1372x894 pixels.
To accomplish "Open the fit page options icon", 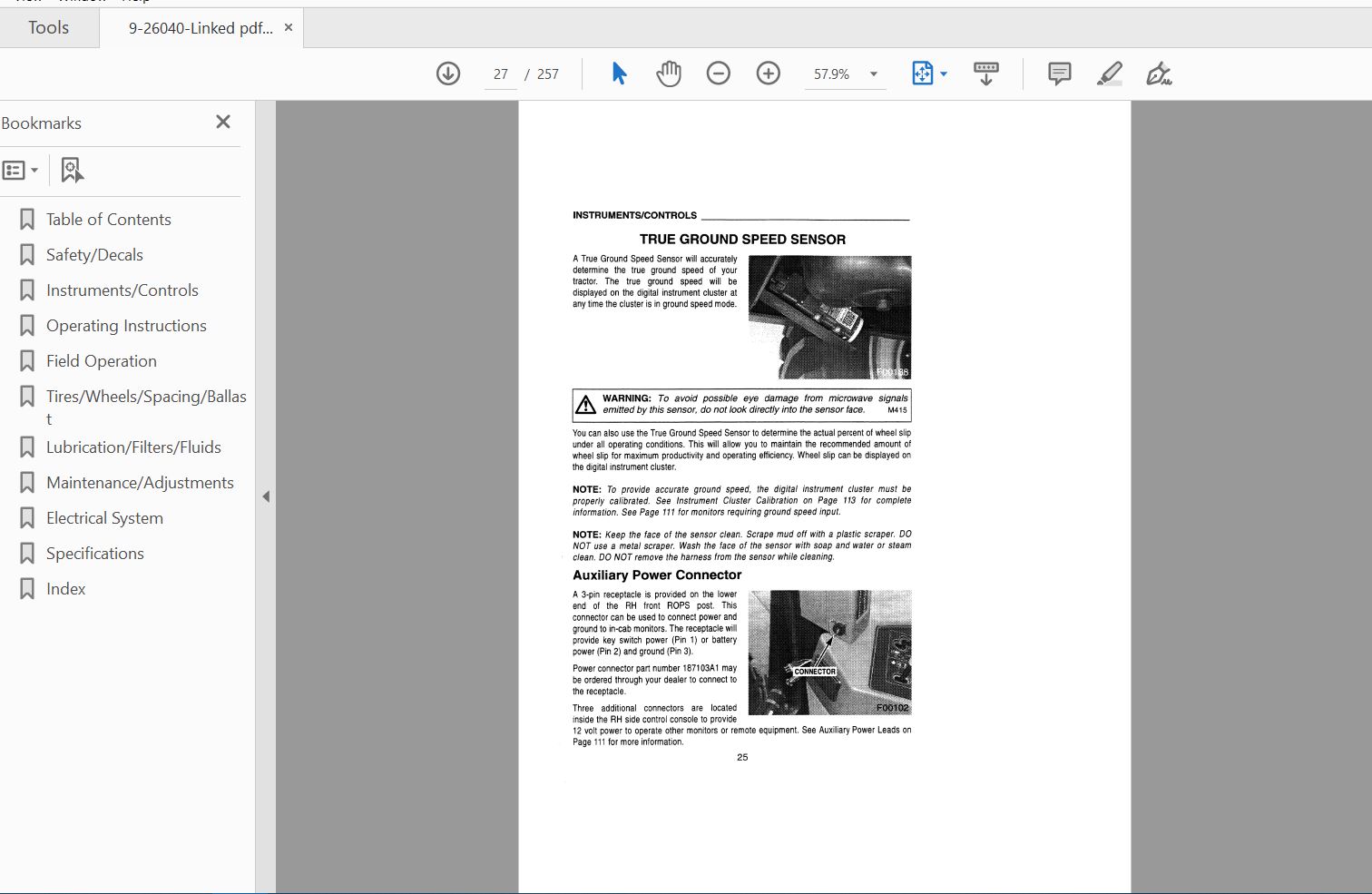I will point(922,74).
